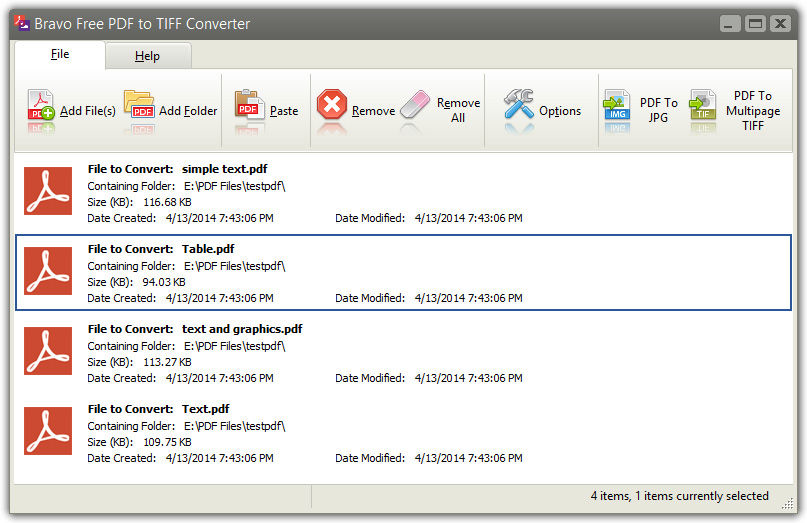Select the Text.pdf file entry

click(x=403, y=433)
